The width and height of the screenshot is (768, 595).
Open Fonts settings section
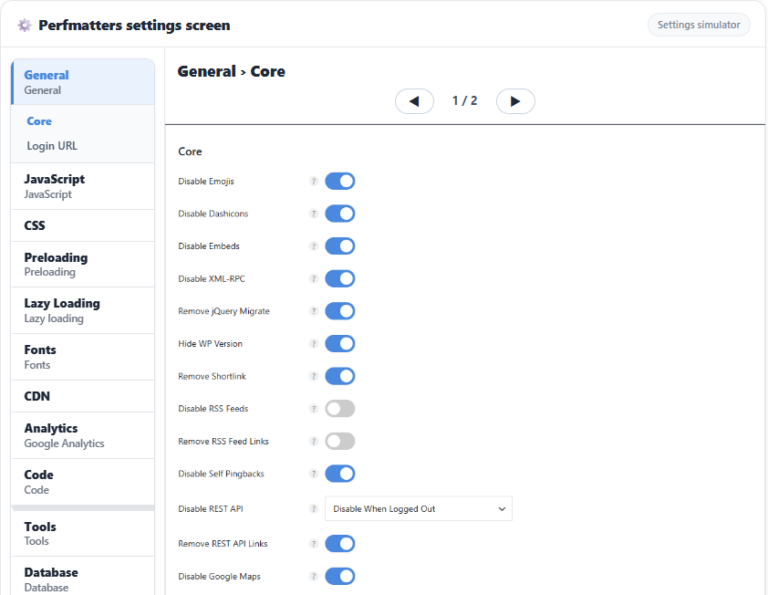[x=83, y=357]
